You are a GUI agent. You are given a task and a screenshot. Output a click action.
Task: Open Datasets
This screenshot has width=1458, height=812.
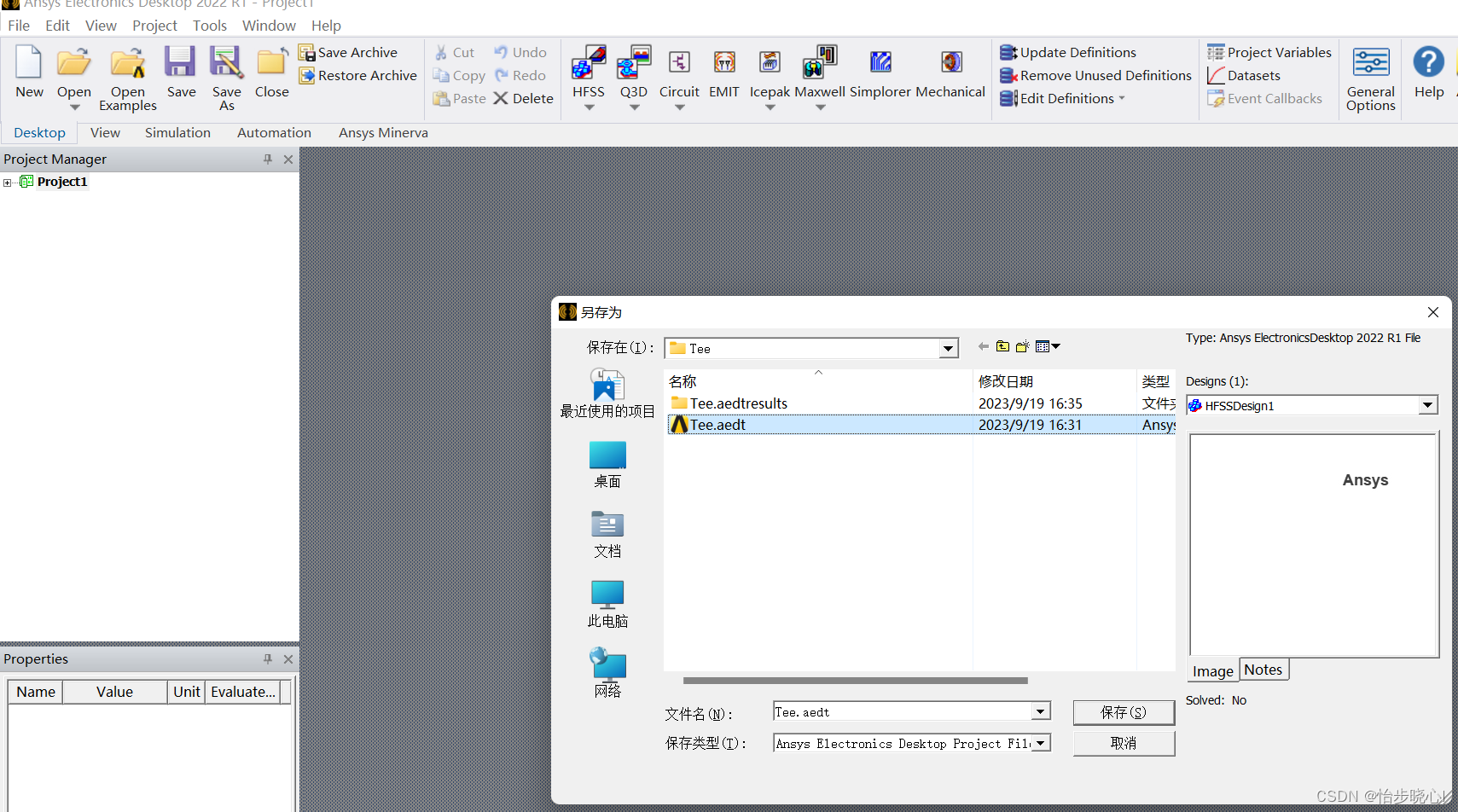coord(1244,76)
